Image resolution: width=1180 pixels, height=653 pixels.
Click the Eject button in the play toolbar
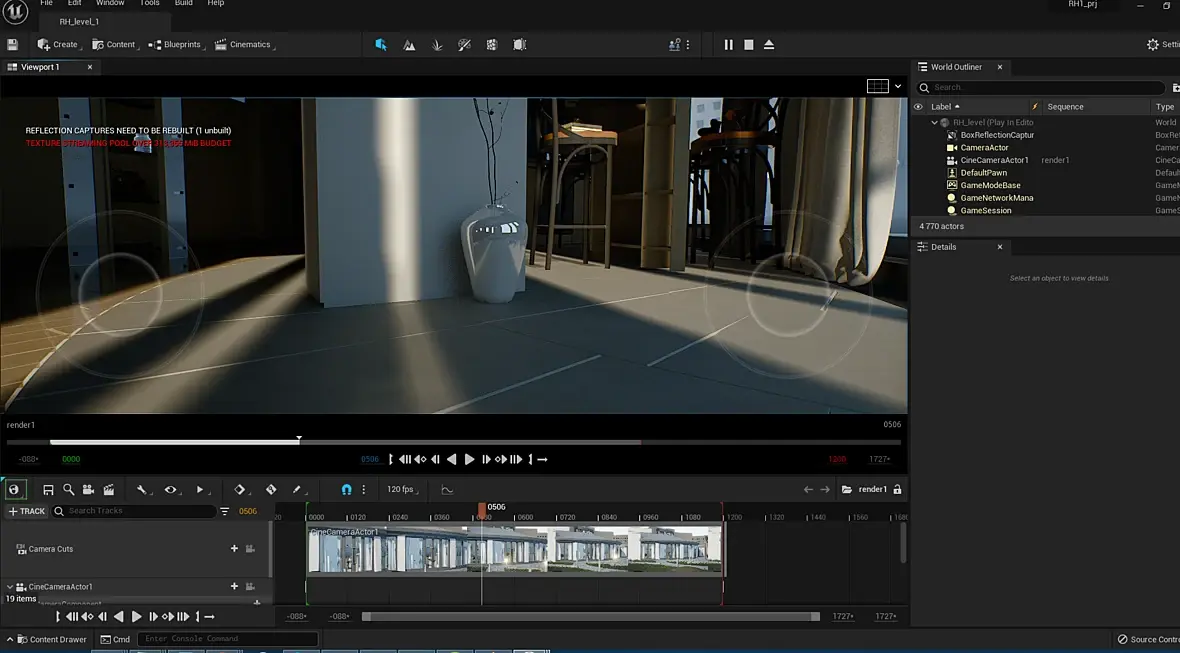tap(769, 45)
